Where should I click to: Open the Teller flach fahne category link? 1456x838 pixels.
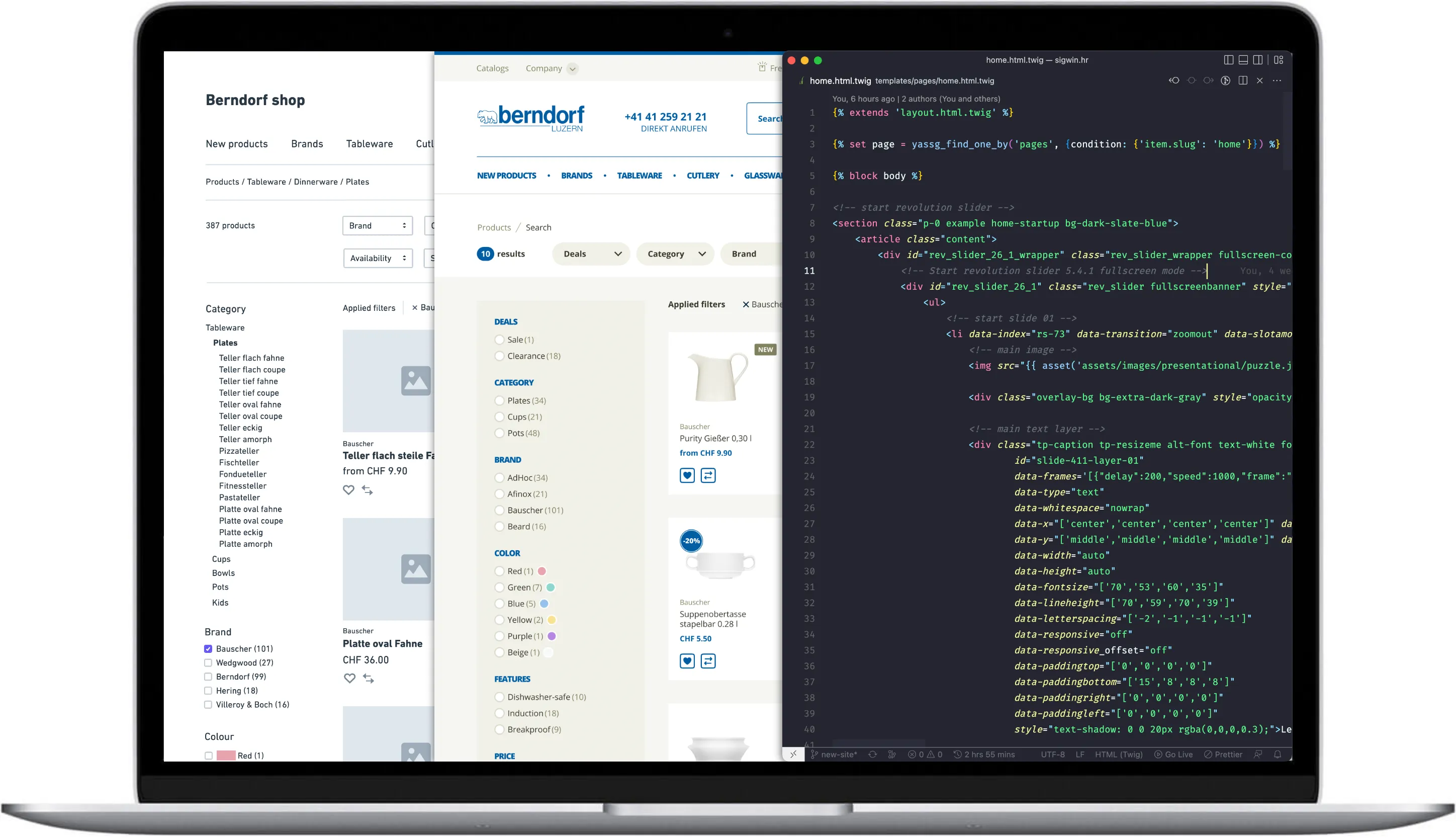pyautogui.click(x=251, y=358)
